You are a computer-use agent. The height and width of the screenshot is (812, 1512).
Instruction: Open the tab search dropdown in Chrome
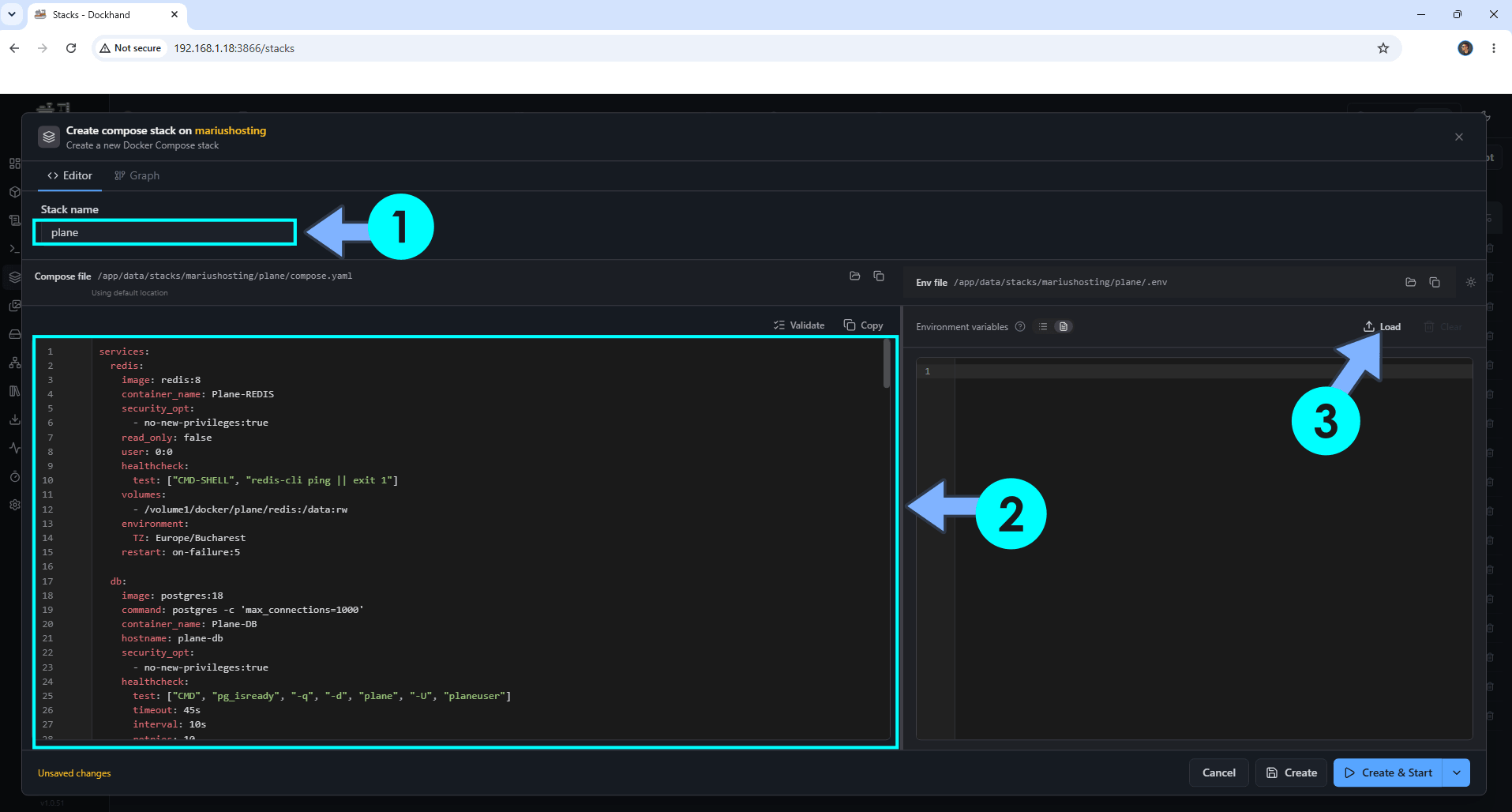coord(12,14)
